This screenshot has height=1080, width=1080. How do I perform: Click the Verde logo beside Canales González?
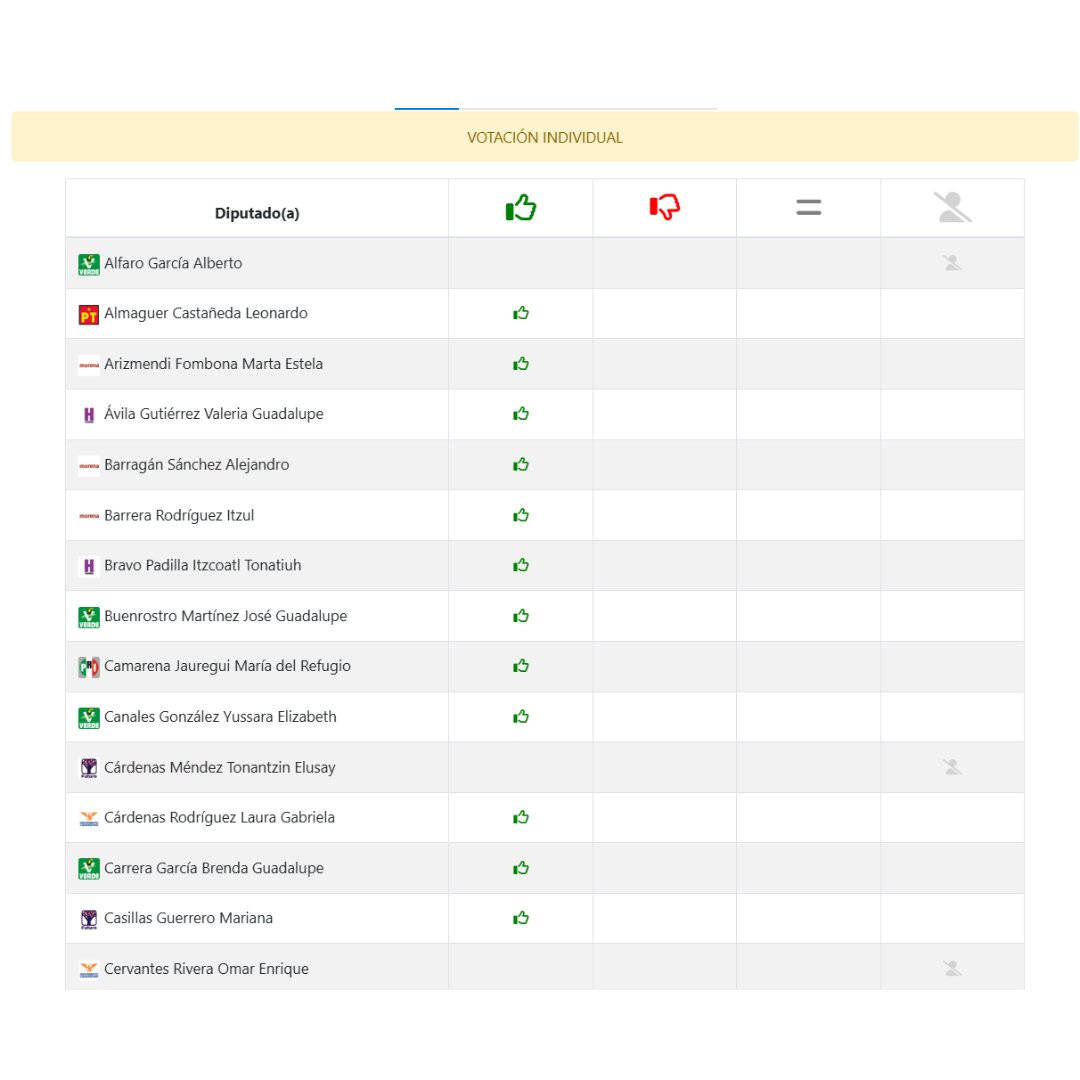pos(89,718)
